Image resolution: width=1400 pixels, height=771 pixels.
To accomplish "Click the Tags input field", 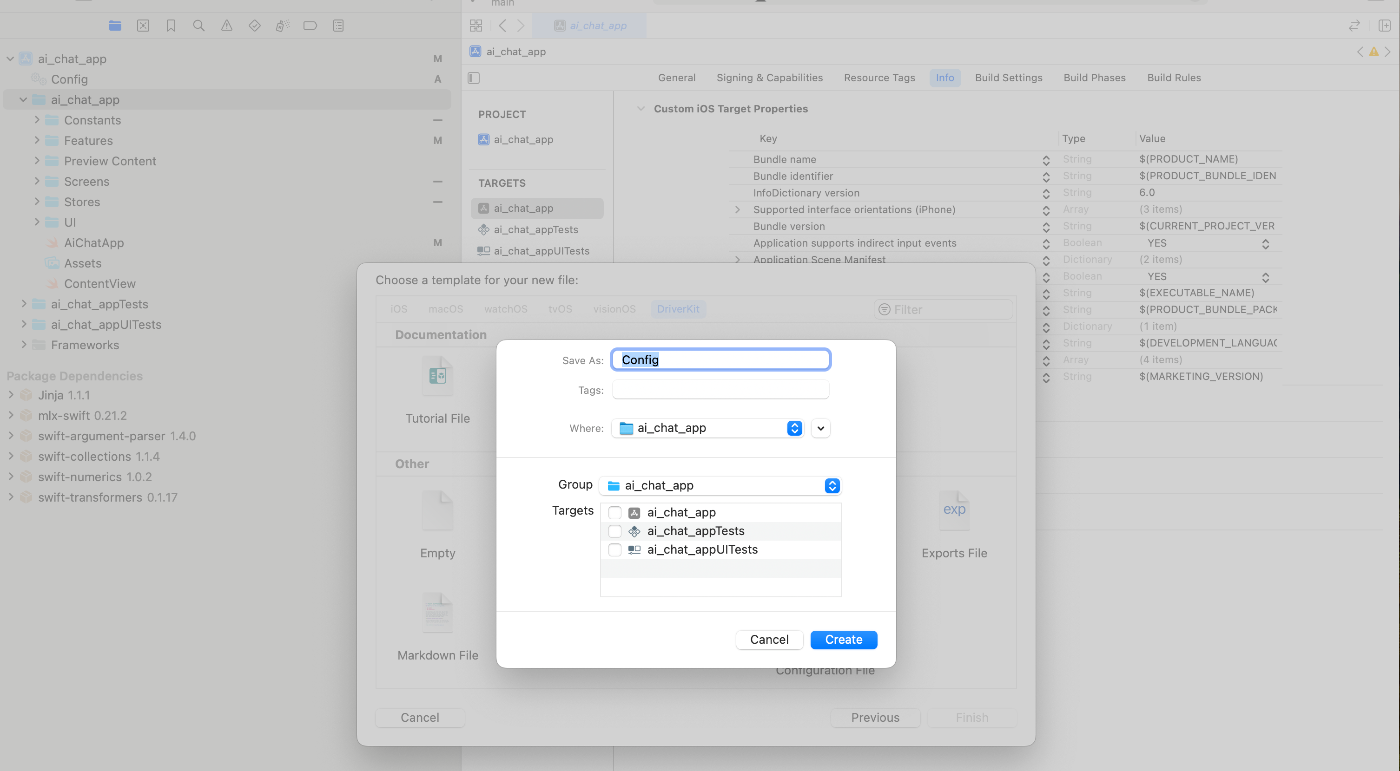I will coord(721,390).
